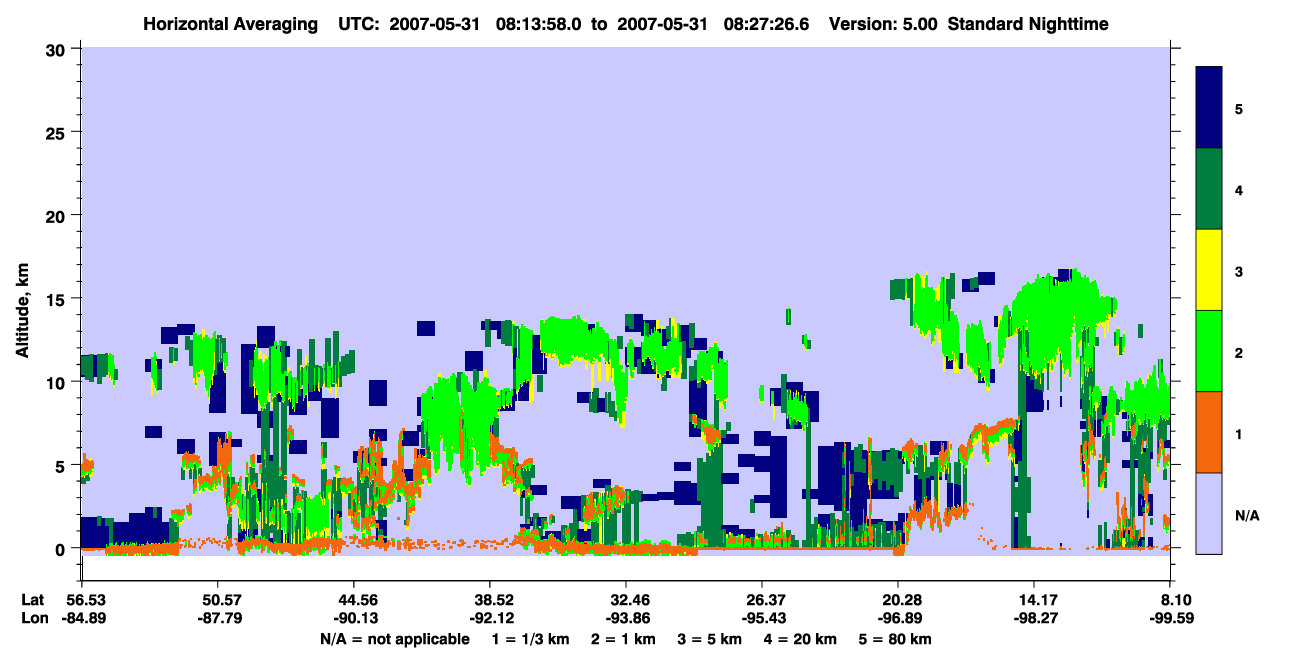Click the bright green colorbar segment labeled 2
1300x667 pixels.
pos(1209,351)
